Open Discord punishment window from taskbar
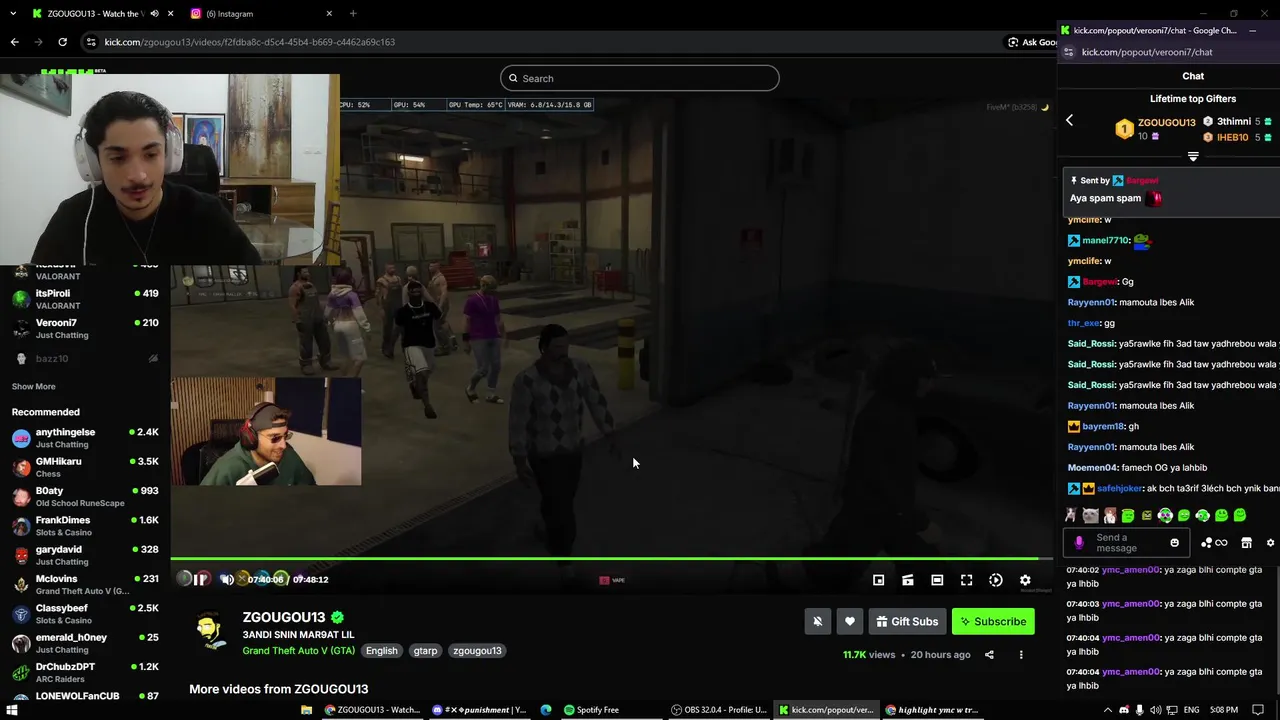1280x720 pixels. tap(480, 710)
